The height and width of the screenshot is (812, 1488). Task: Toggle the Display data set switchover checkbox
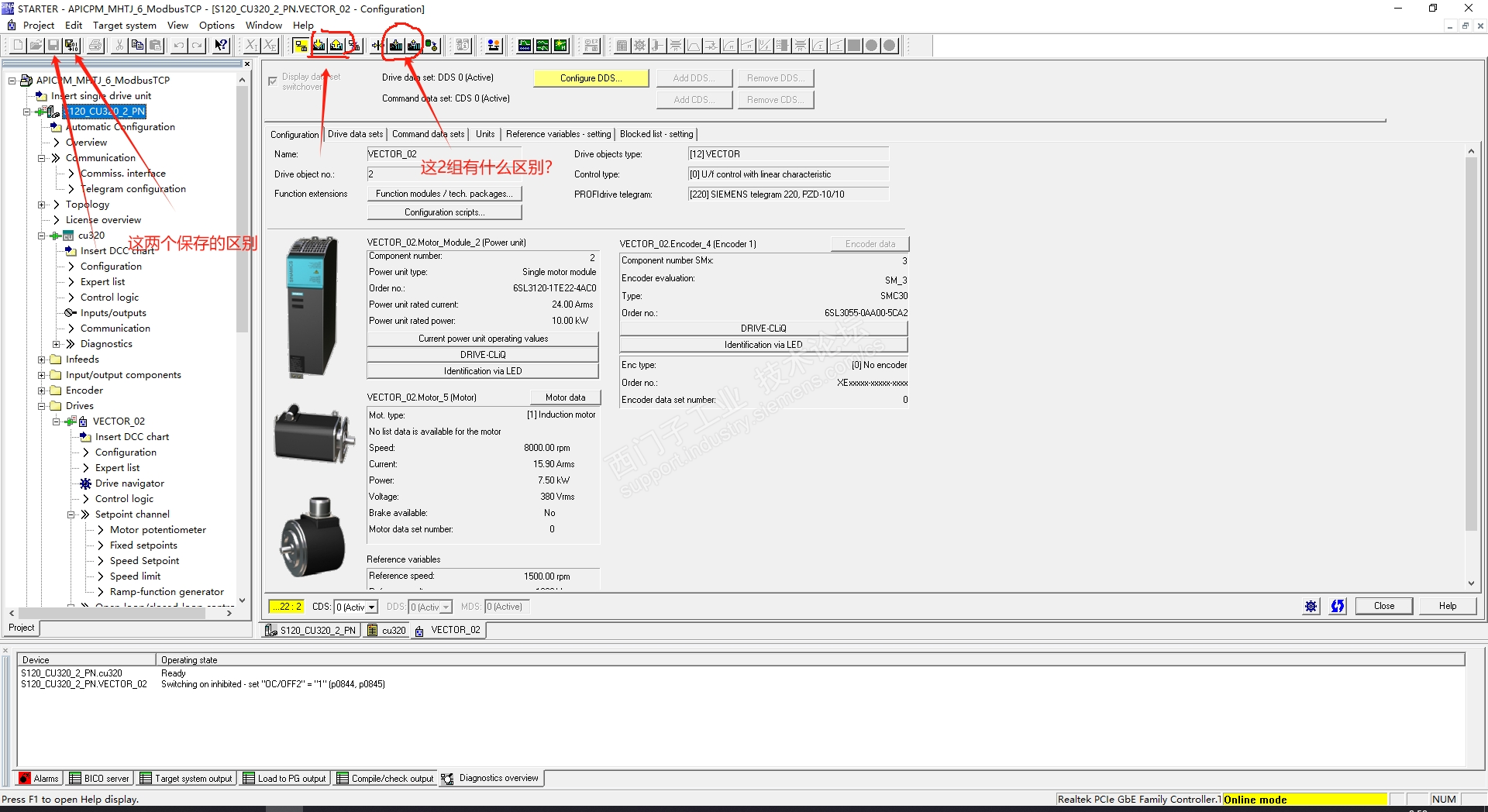[x=273, y=81]
